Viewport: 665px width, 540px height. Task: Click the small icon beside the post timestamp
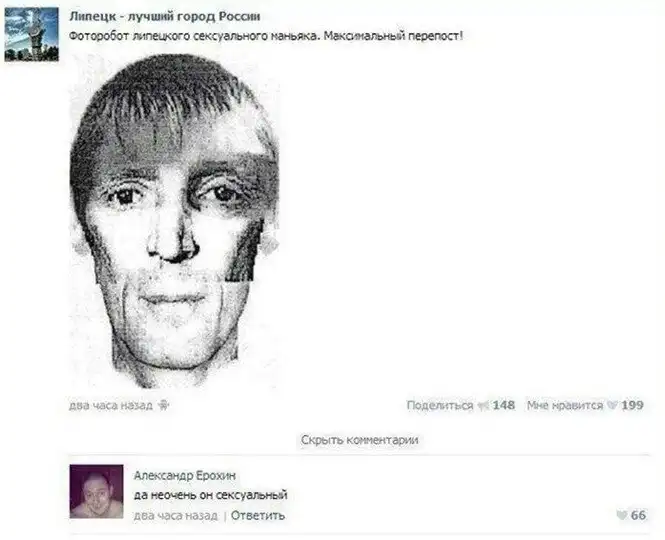coord(163,406)
